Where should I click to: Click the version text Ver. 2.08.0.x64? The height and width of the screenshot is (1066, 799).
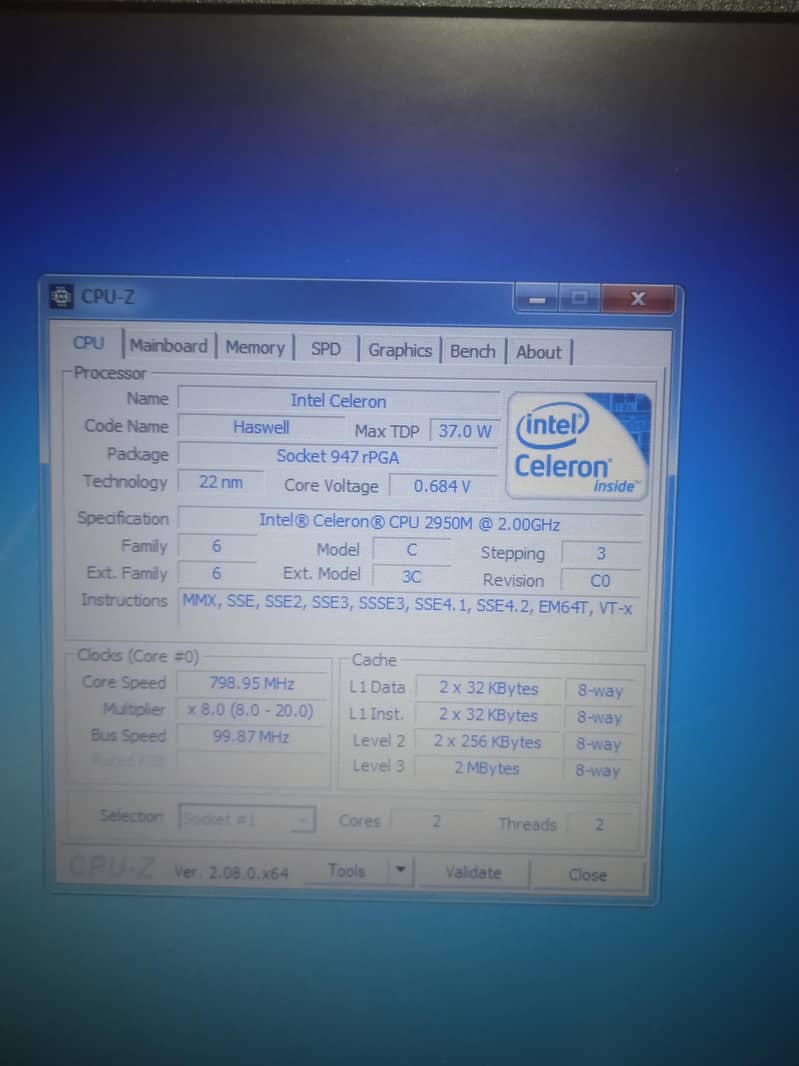pos(231,872)
